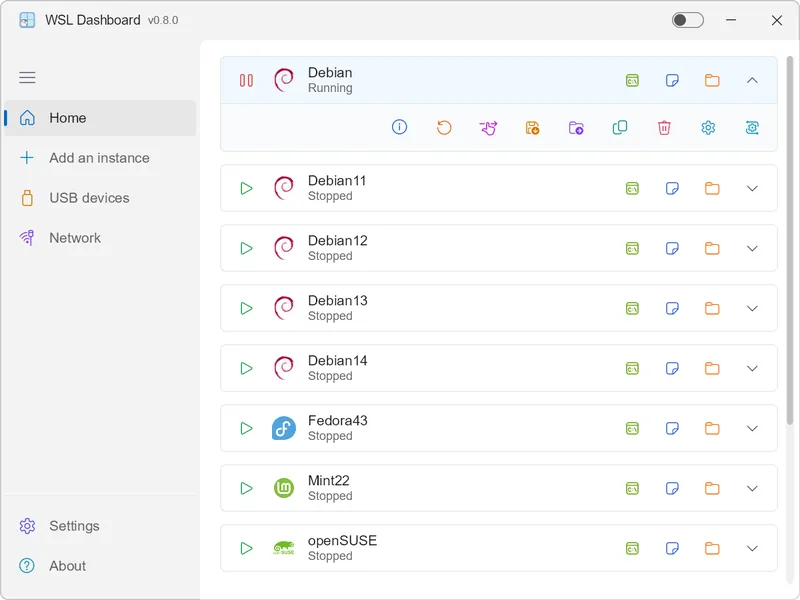The width and height of the screenshot is (800, 600).
Task: Start the Fedora43 instance
Action: (246, 428)
